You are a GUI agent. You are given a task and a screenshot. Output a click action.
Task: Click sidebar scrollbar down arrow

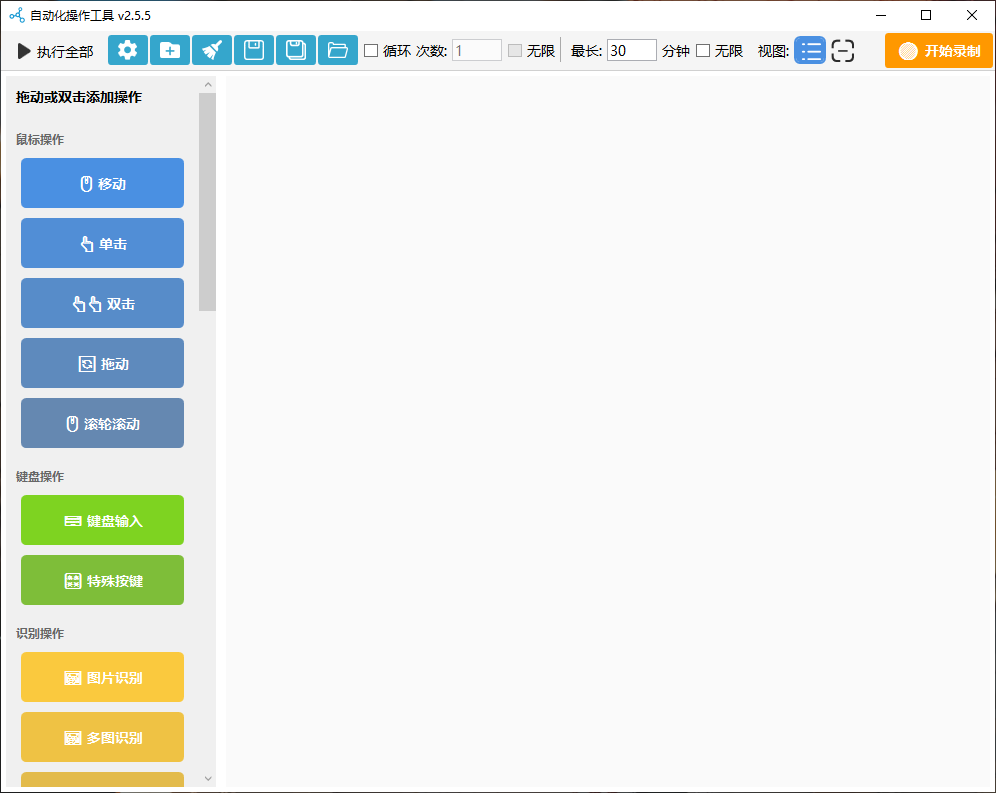tap(208, 778)
